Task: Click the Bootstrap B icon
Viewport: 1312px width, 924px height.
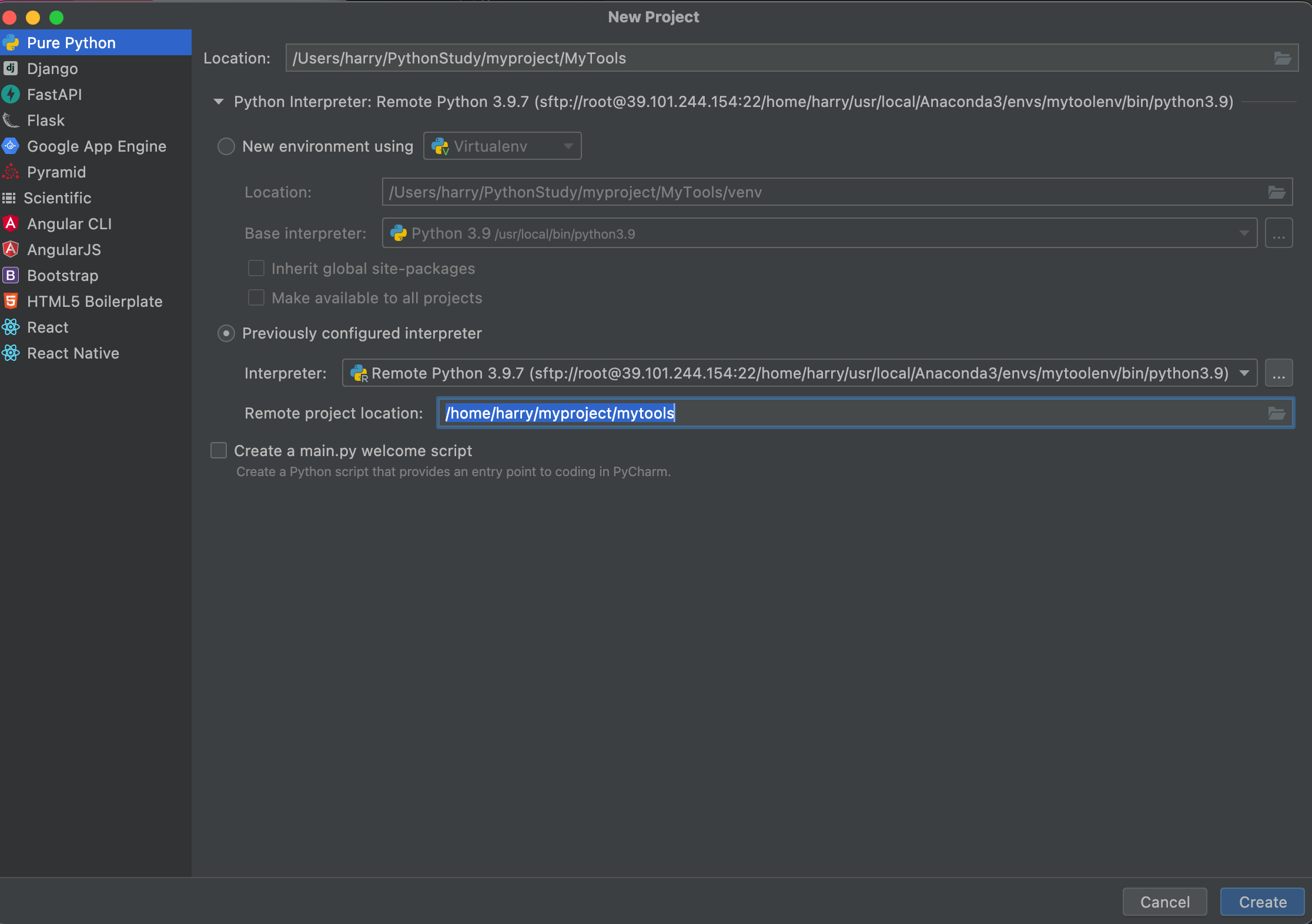Action: (x=11, y=275)
